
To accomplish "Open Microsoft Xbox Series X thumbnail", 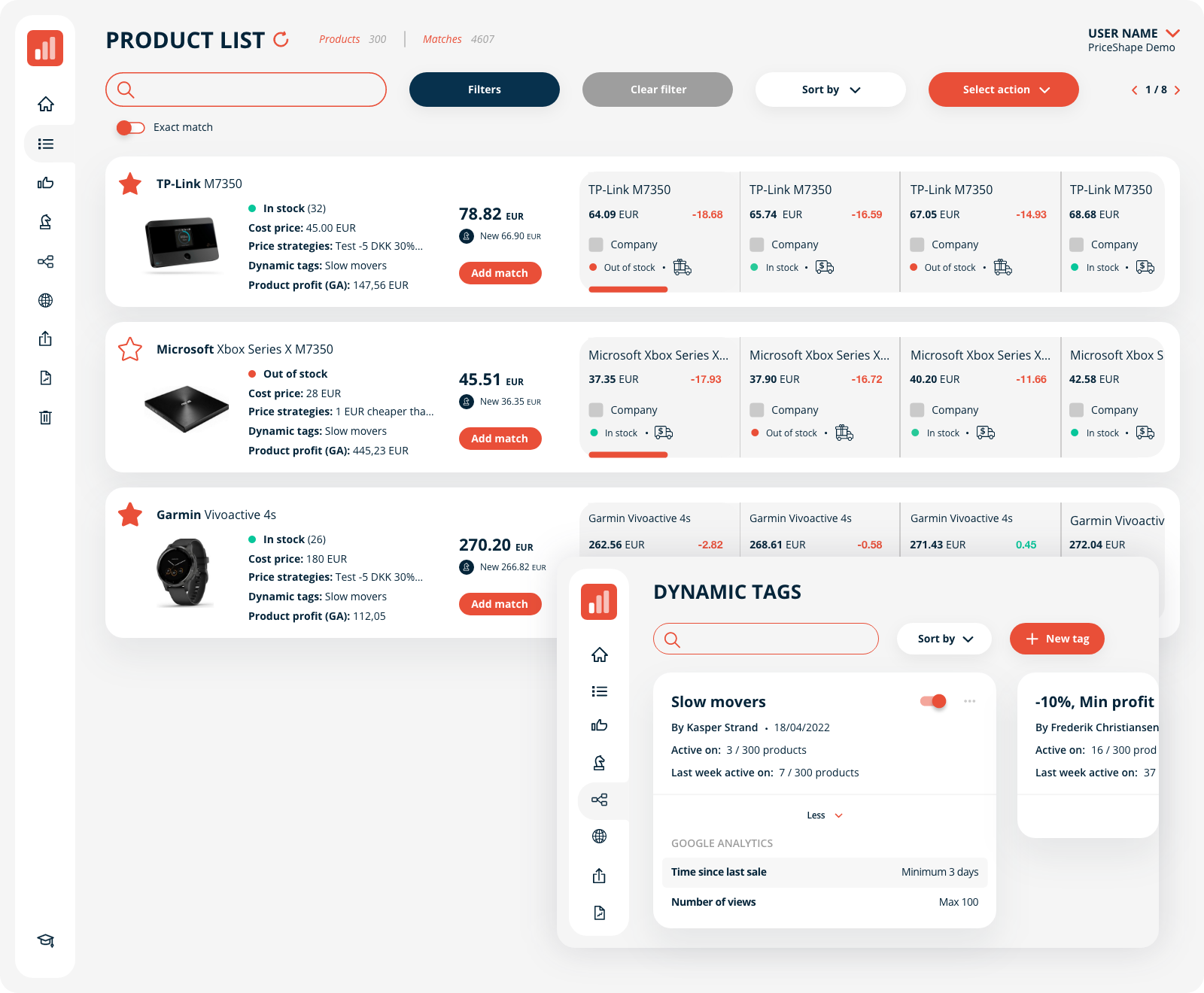I will click(187, 408).
